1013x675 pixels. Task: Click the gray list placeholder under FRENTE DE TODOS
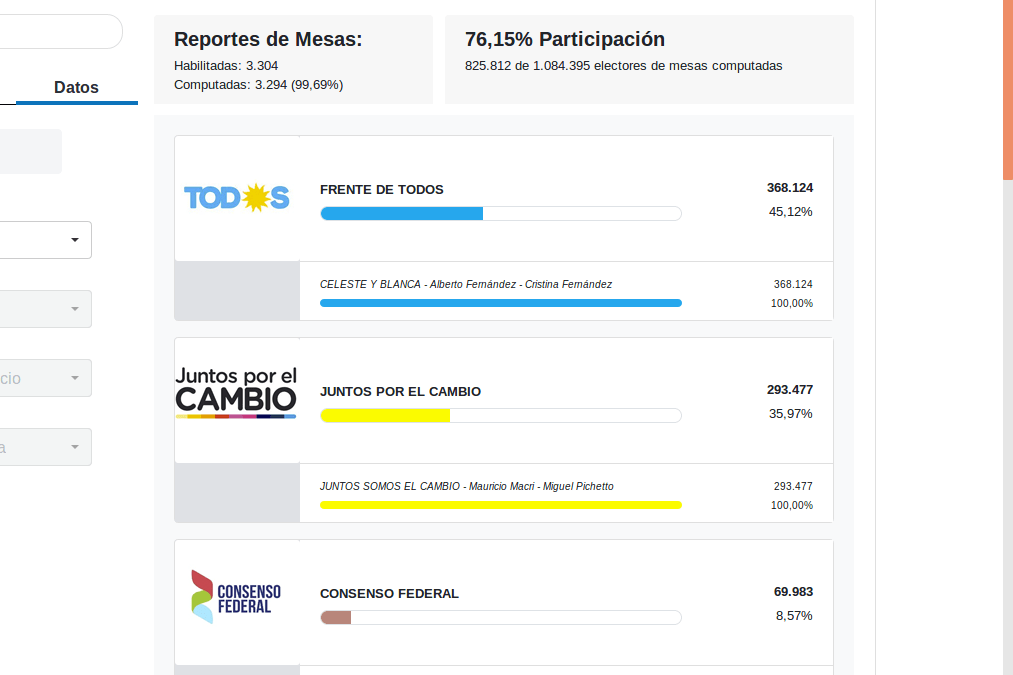coord(236,291)
